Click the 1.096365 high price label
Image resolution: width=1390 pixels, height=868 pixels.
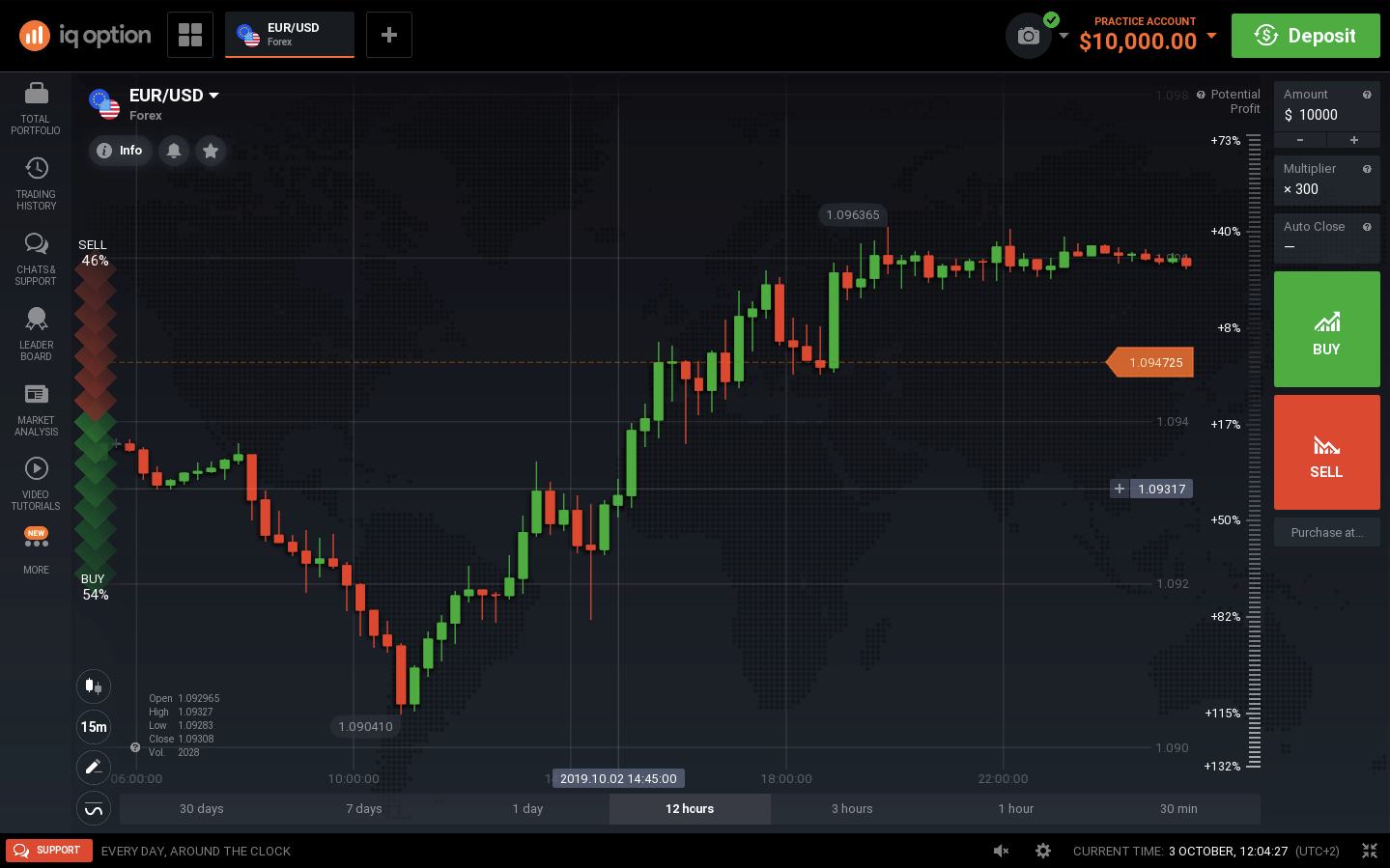click(853, 215)
